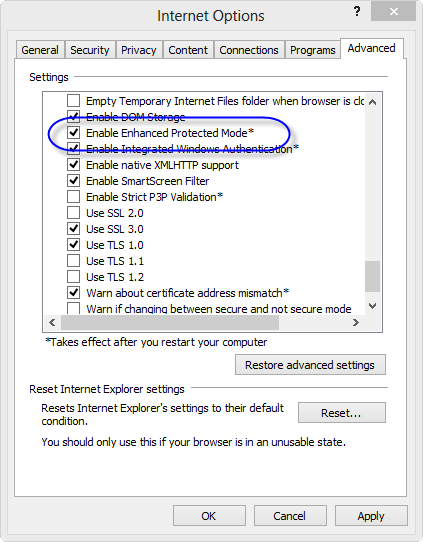Click the vertical scrollbar thumb in settings list
The height and width of the screenshot is (542, 423).
point(372,277)
